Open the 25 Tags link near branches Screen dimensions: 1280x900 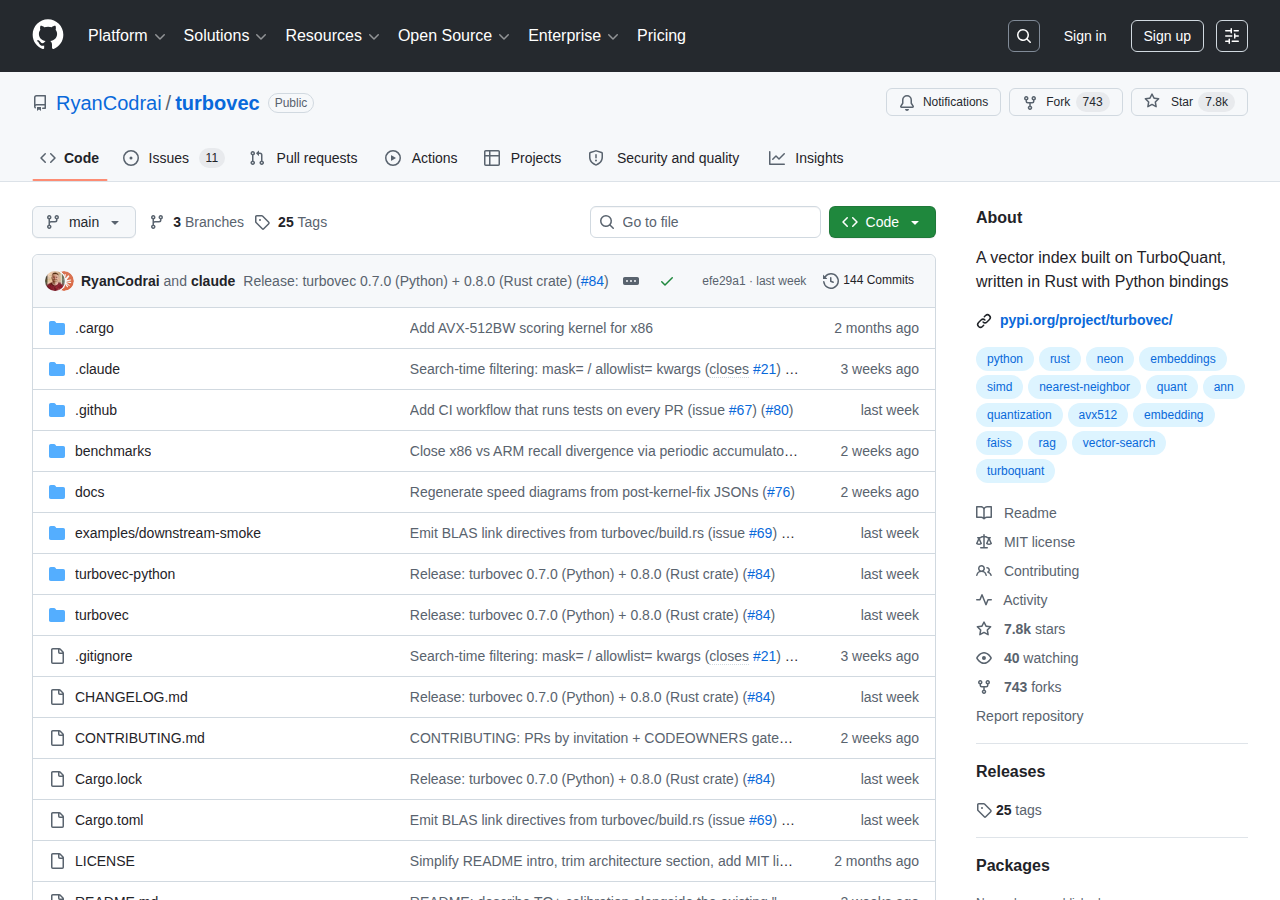tap(291, 222)
